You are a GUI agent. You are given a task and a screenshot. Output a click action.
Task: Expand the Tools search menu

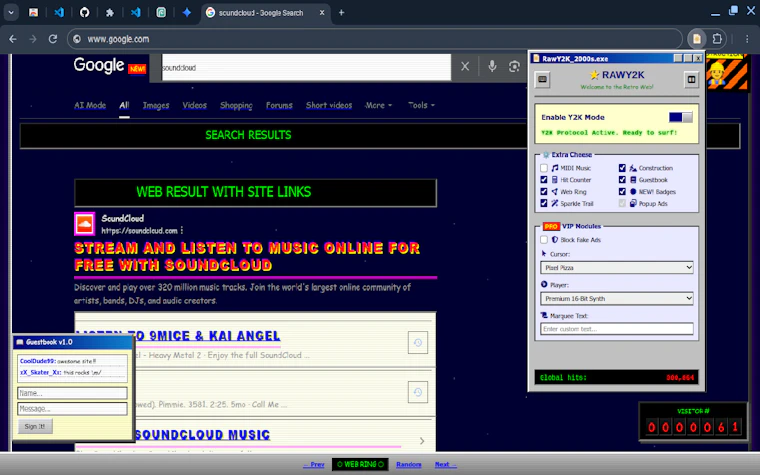point(421,105)
